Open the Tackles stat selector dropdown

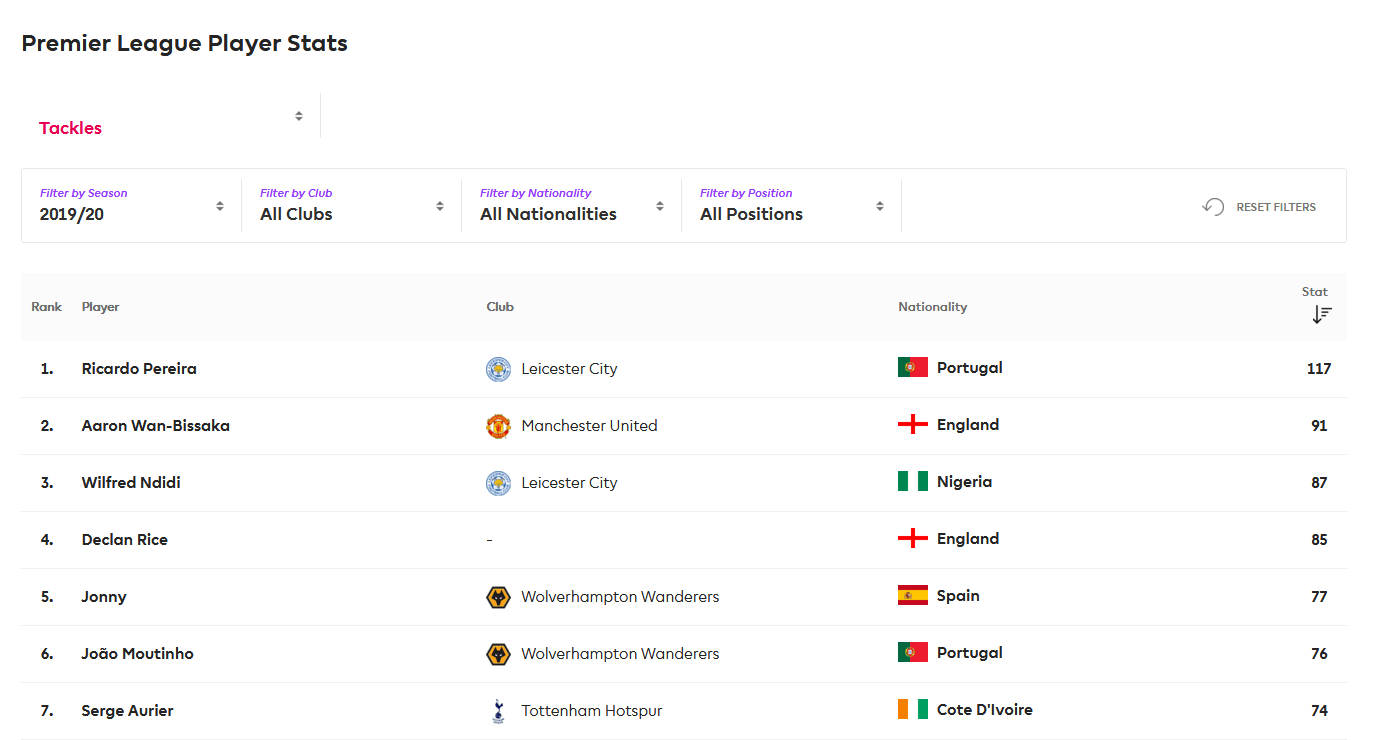click(170, 117)
